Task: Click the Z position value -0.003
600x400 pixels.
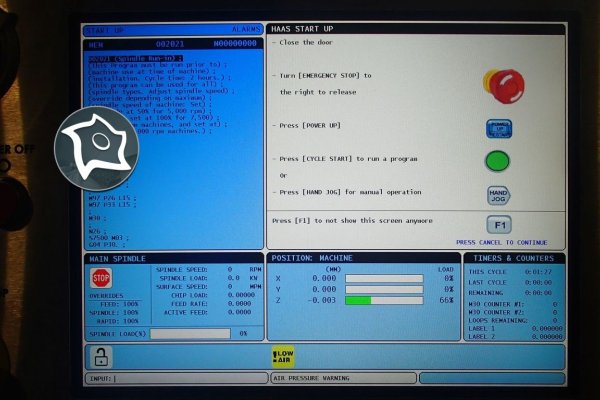Action: pos(322,300)
